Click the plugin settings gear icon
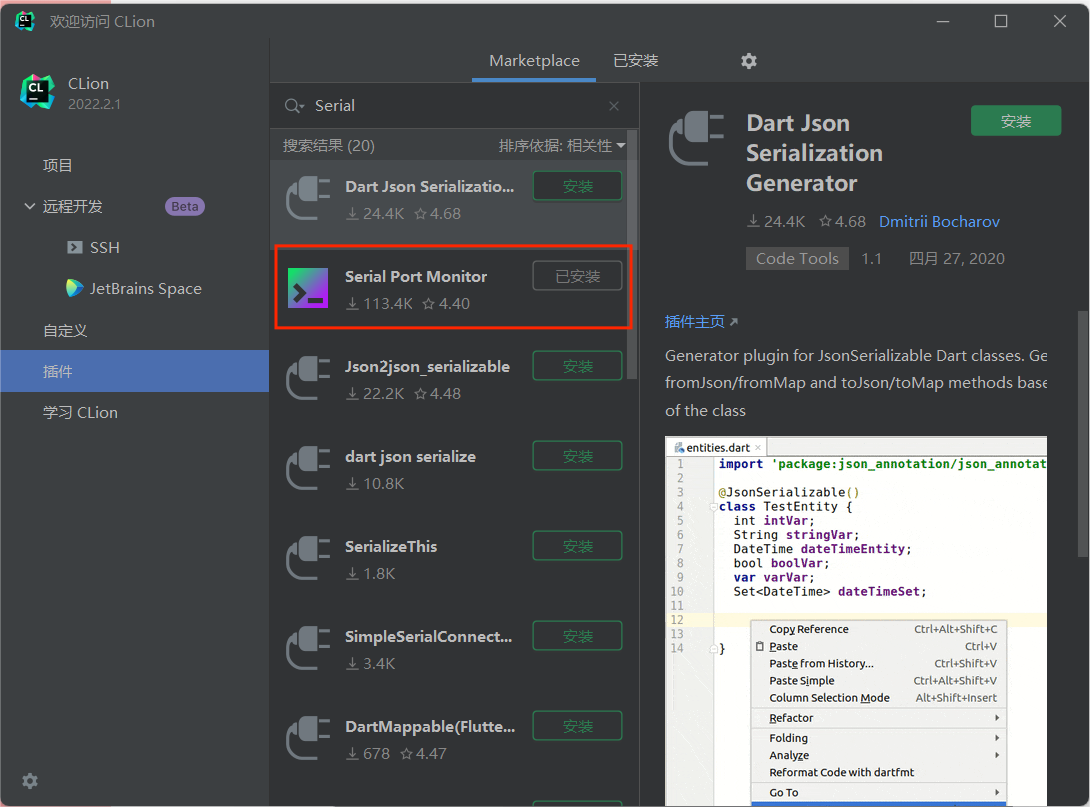 tap(748, 61)
